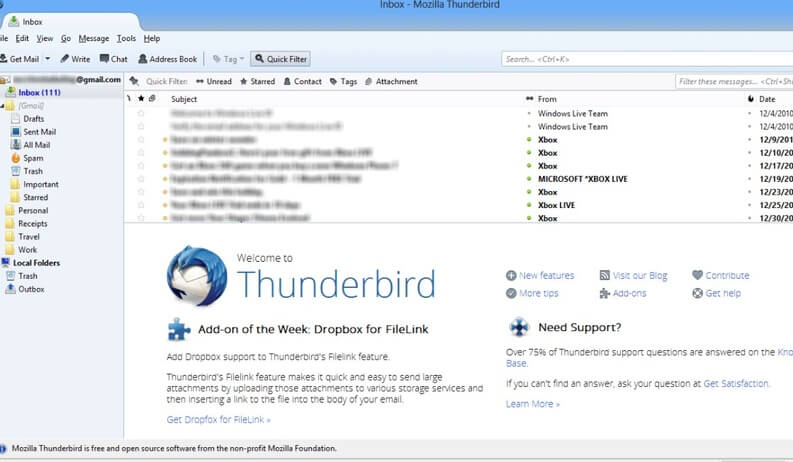Select Inbox (111) folder
This screenshot has width=793, height=462.
39,93
